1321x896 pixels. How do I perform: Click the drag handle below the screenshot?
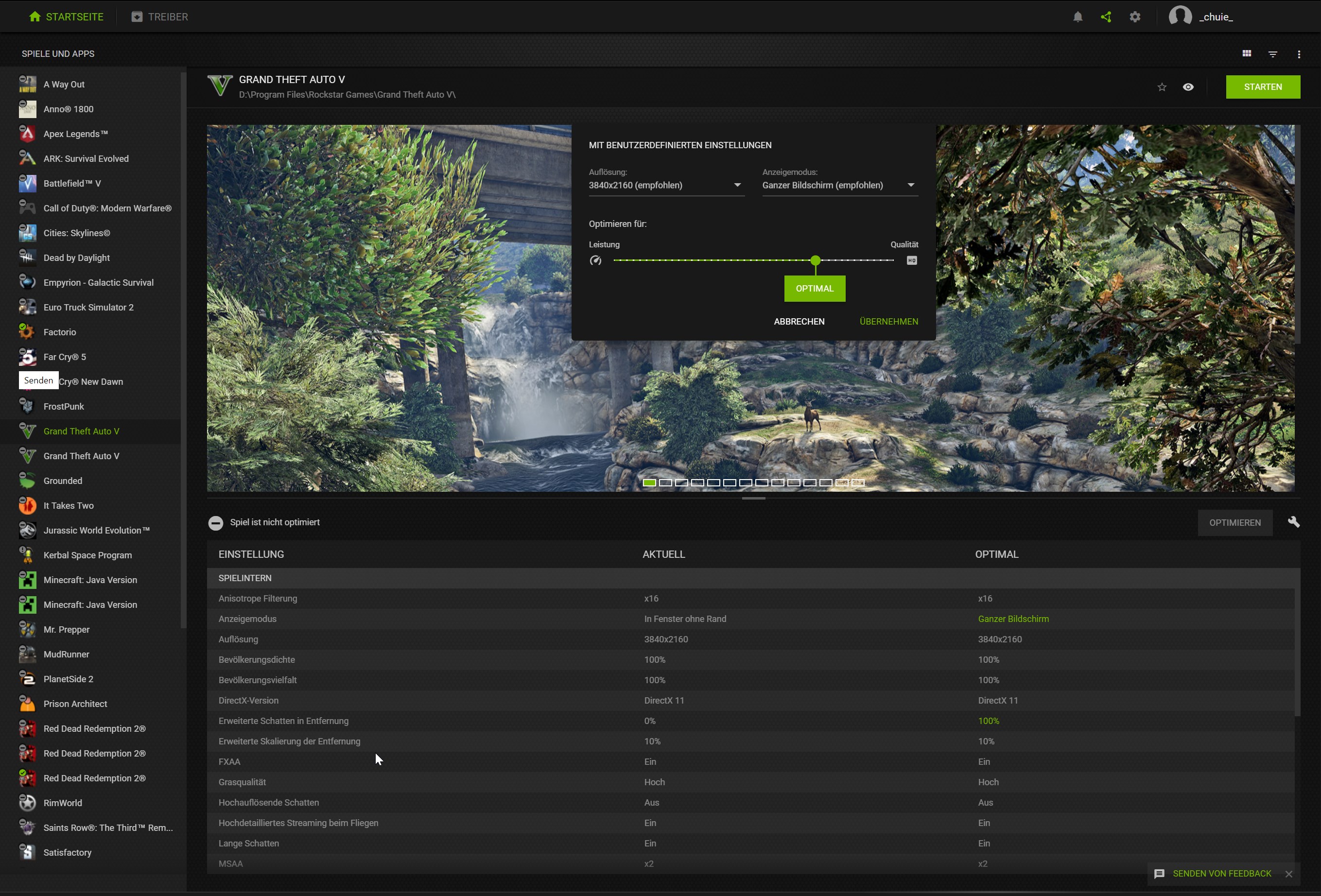pyautogui.click(x=754, y=498)
